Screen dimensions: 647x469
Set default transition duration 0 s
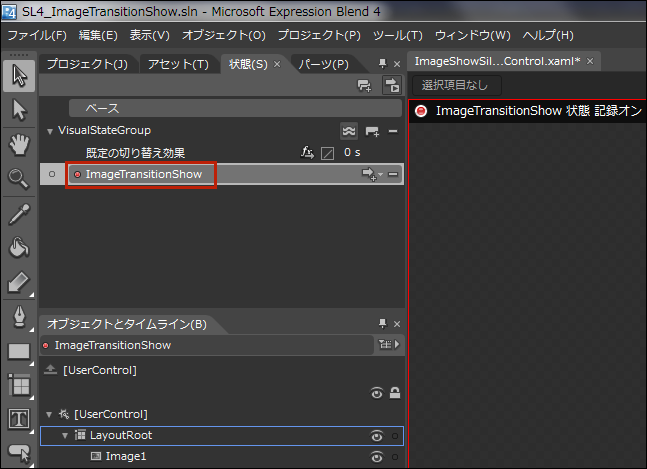352,153
